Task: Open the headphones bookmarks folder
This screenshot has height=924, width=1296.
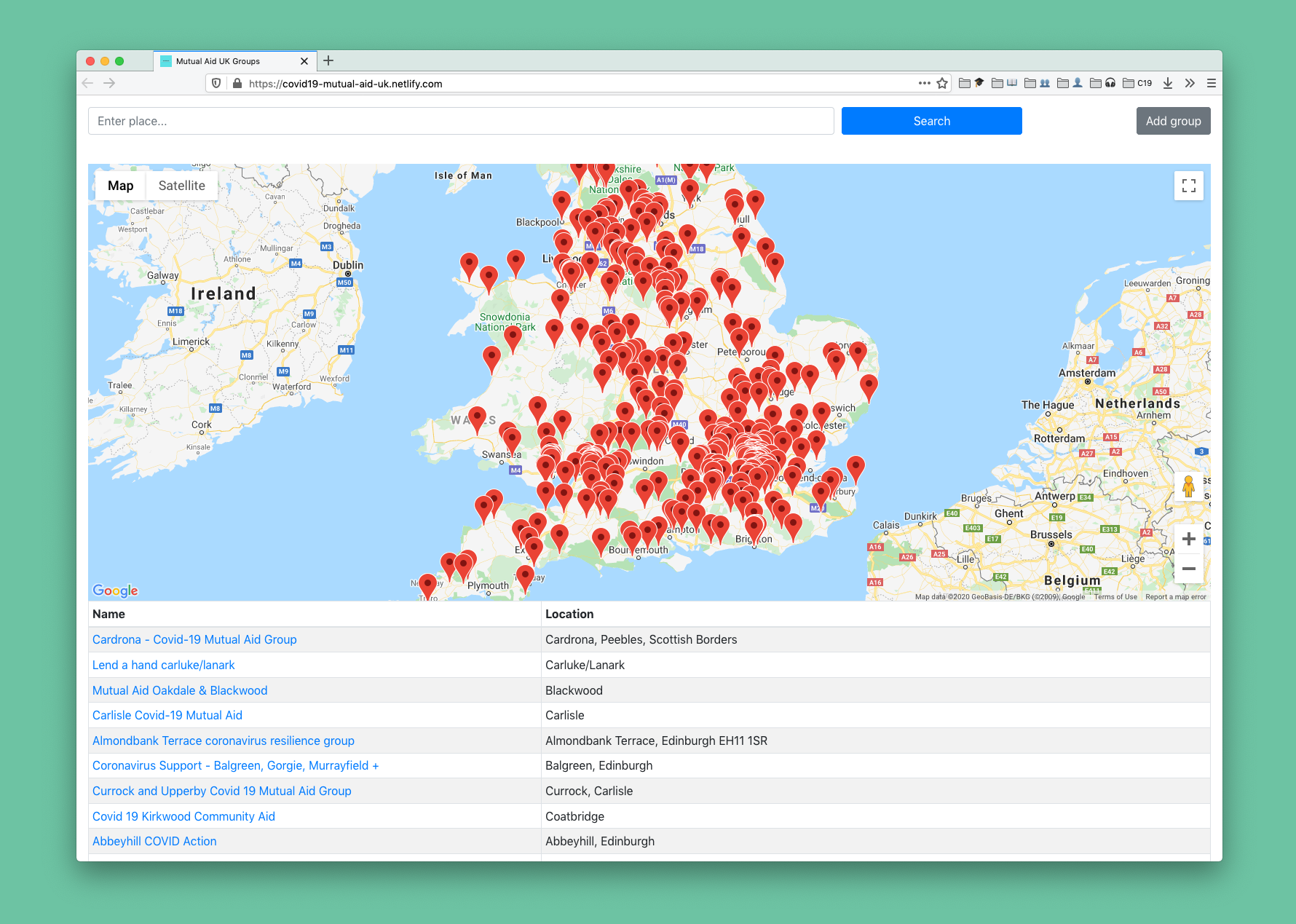Action: point(1102,83)
